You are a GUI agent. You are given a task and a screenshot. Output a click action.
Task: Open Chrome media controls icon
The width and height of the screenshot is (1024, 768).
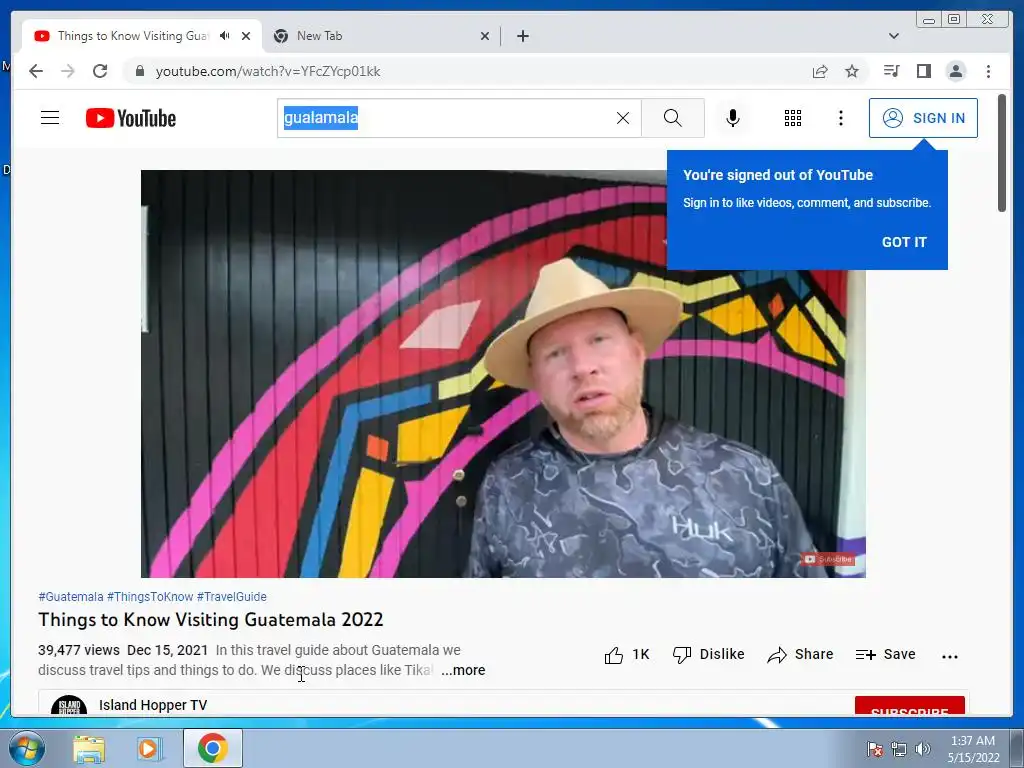(891, 71)
